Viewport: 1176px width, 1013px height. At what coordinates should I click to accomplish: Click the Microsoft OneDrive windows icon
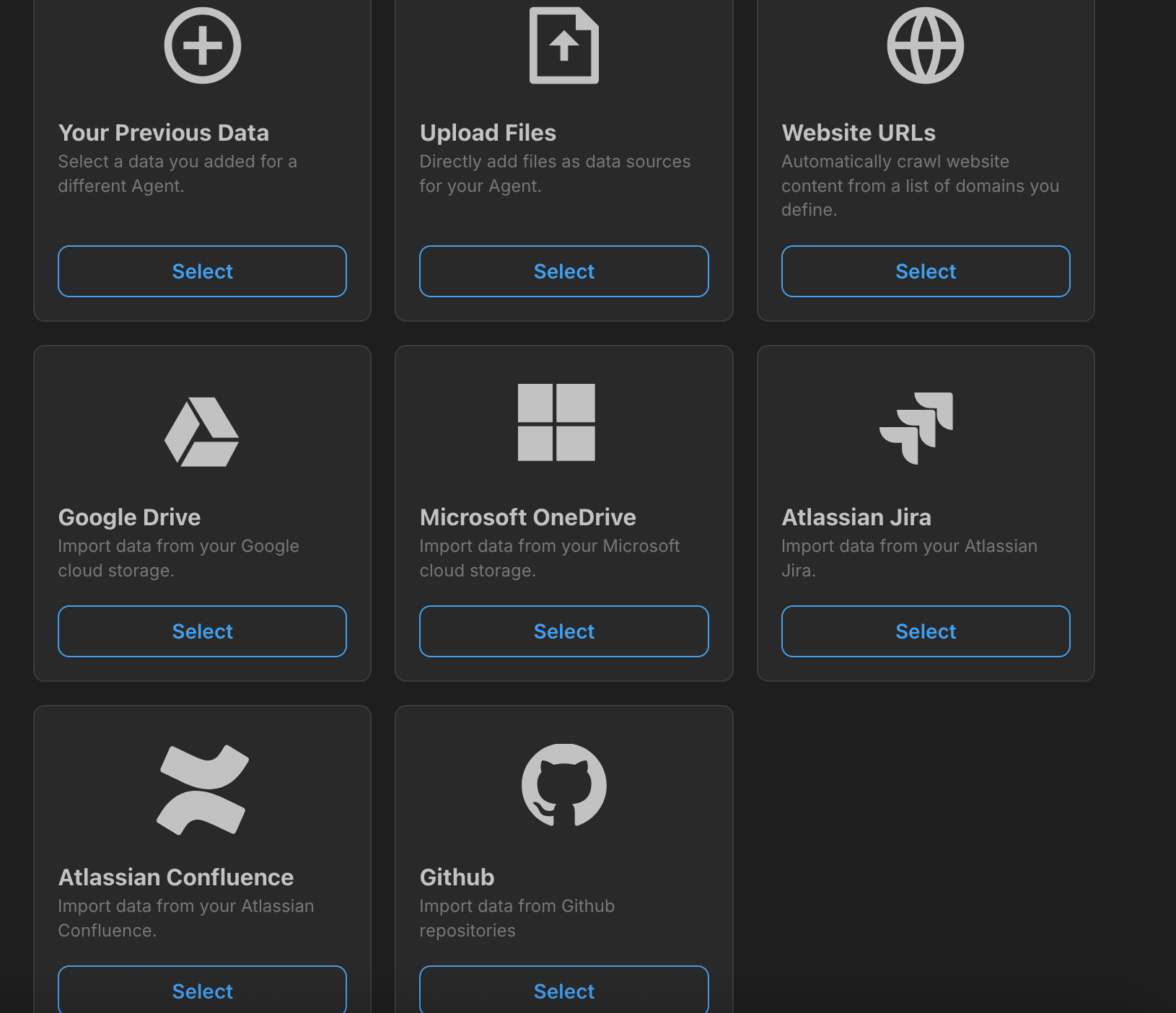556,422
